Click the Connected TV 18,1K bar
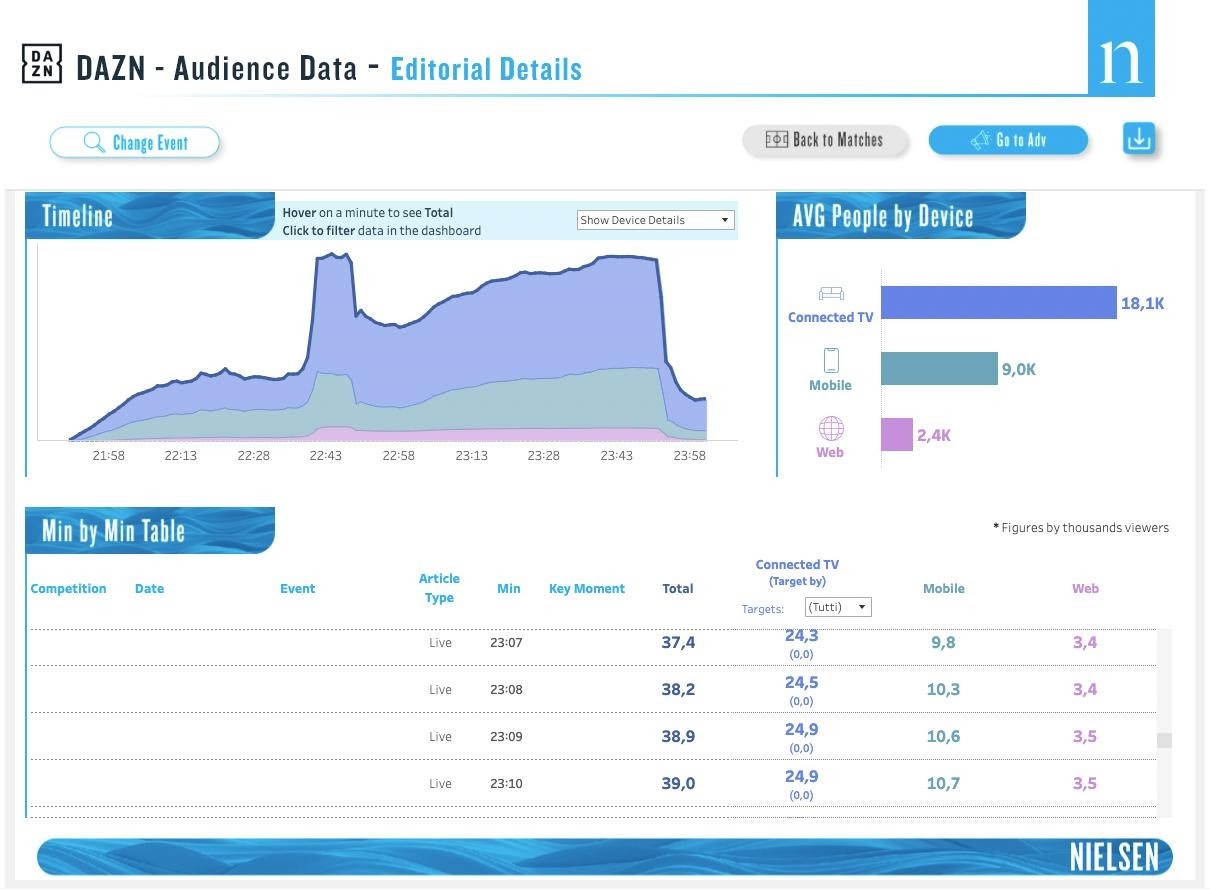 (999, 303)
